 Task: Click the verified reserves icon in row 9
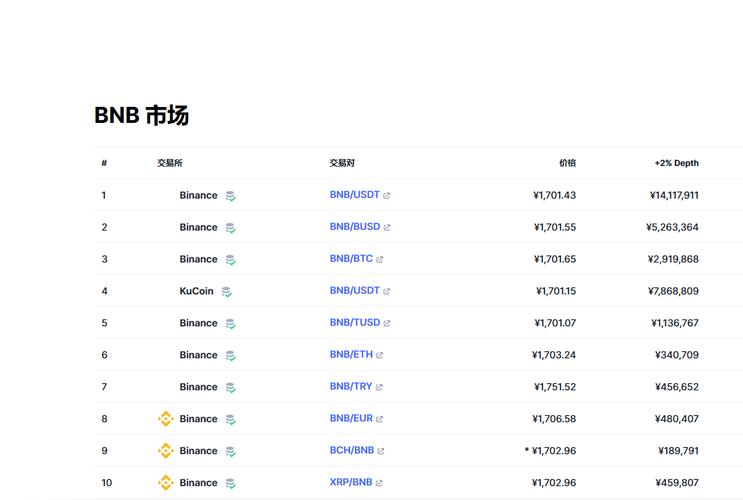[230, 452]
